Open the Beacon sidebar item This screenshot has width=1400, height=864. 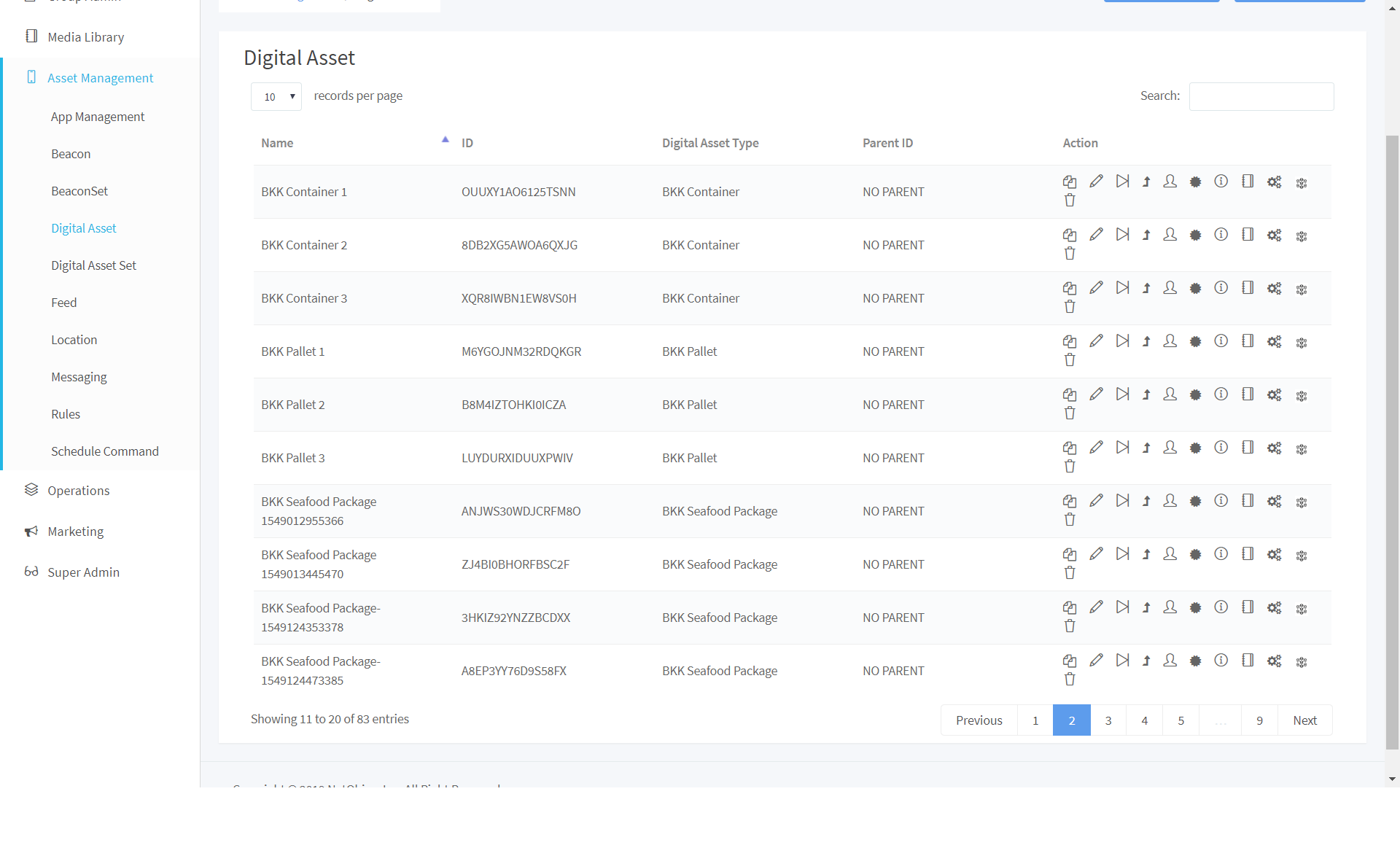click(71, 154)
